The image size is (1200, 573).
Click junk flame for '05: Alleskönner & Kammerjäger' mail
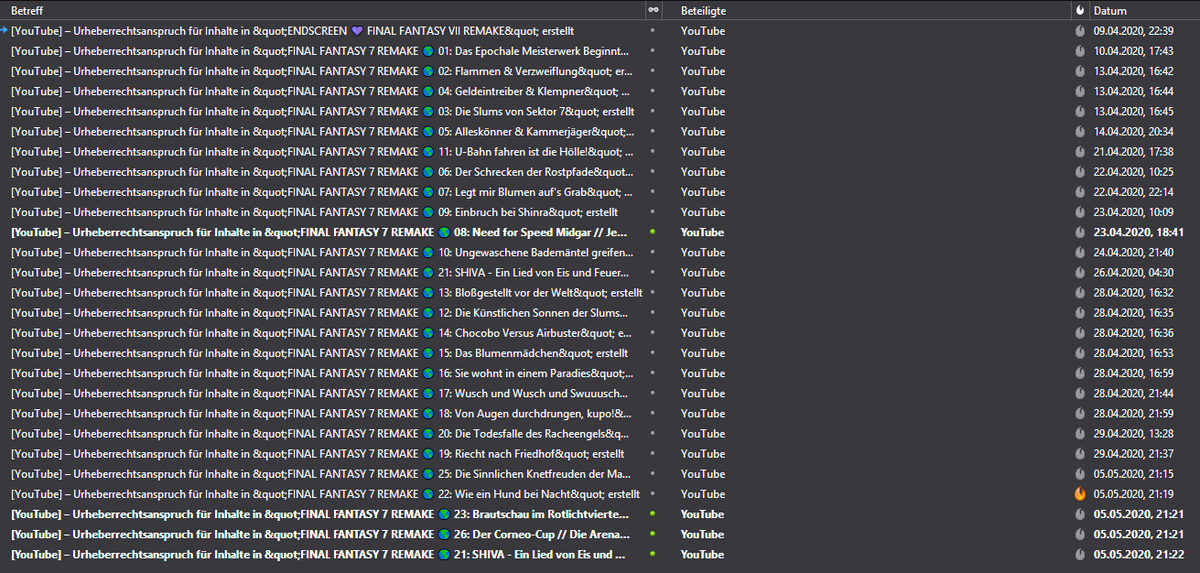1080,131
